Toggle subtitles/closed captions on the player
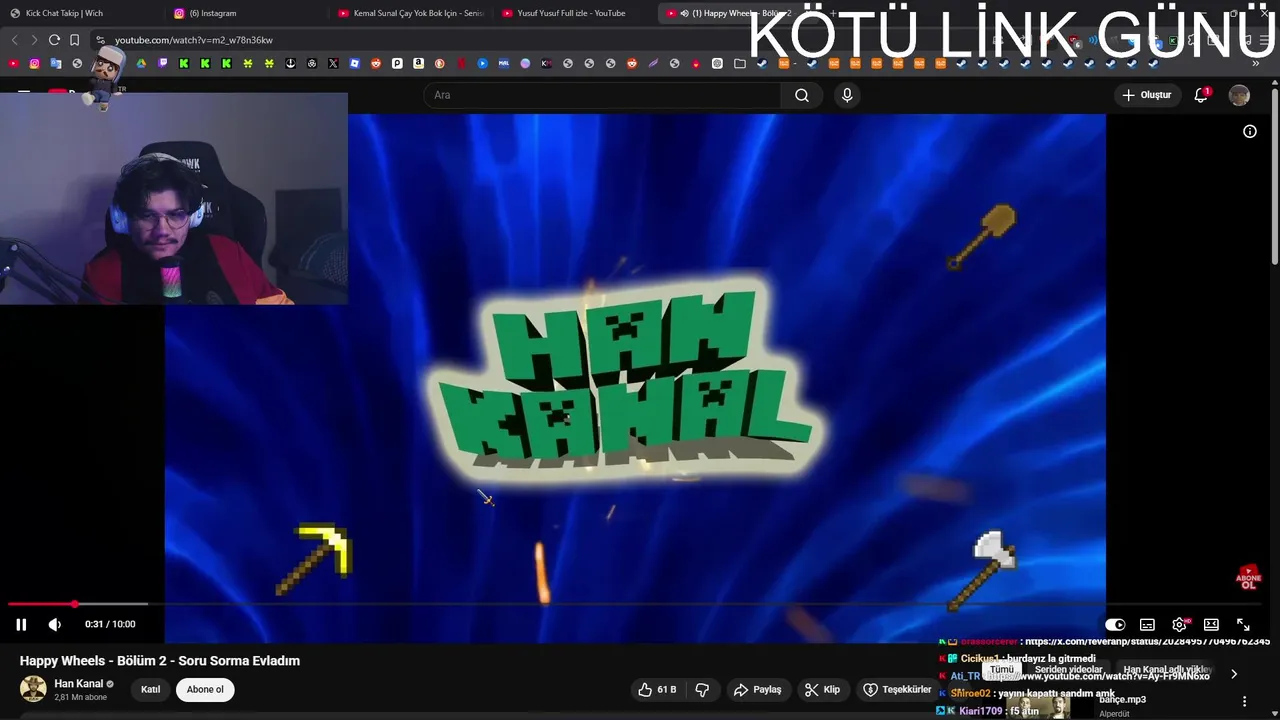This screenshot has height=720, width=1280. (1147, 624)
